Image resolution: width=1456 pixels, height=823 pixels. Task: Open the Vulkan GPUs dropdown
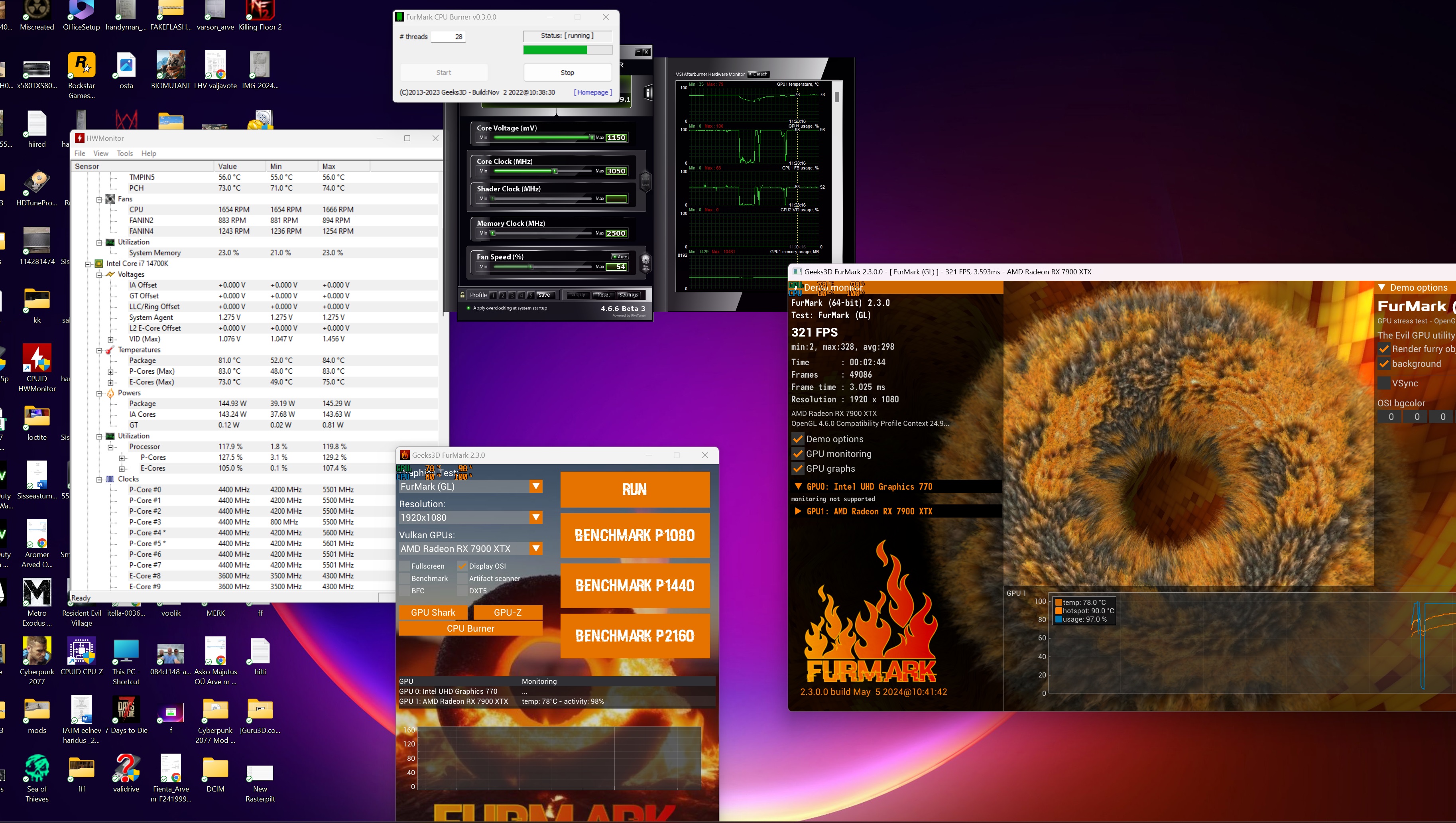pyautogui.click(x=471, y=549)
